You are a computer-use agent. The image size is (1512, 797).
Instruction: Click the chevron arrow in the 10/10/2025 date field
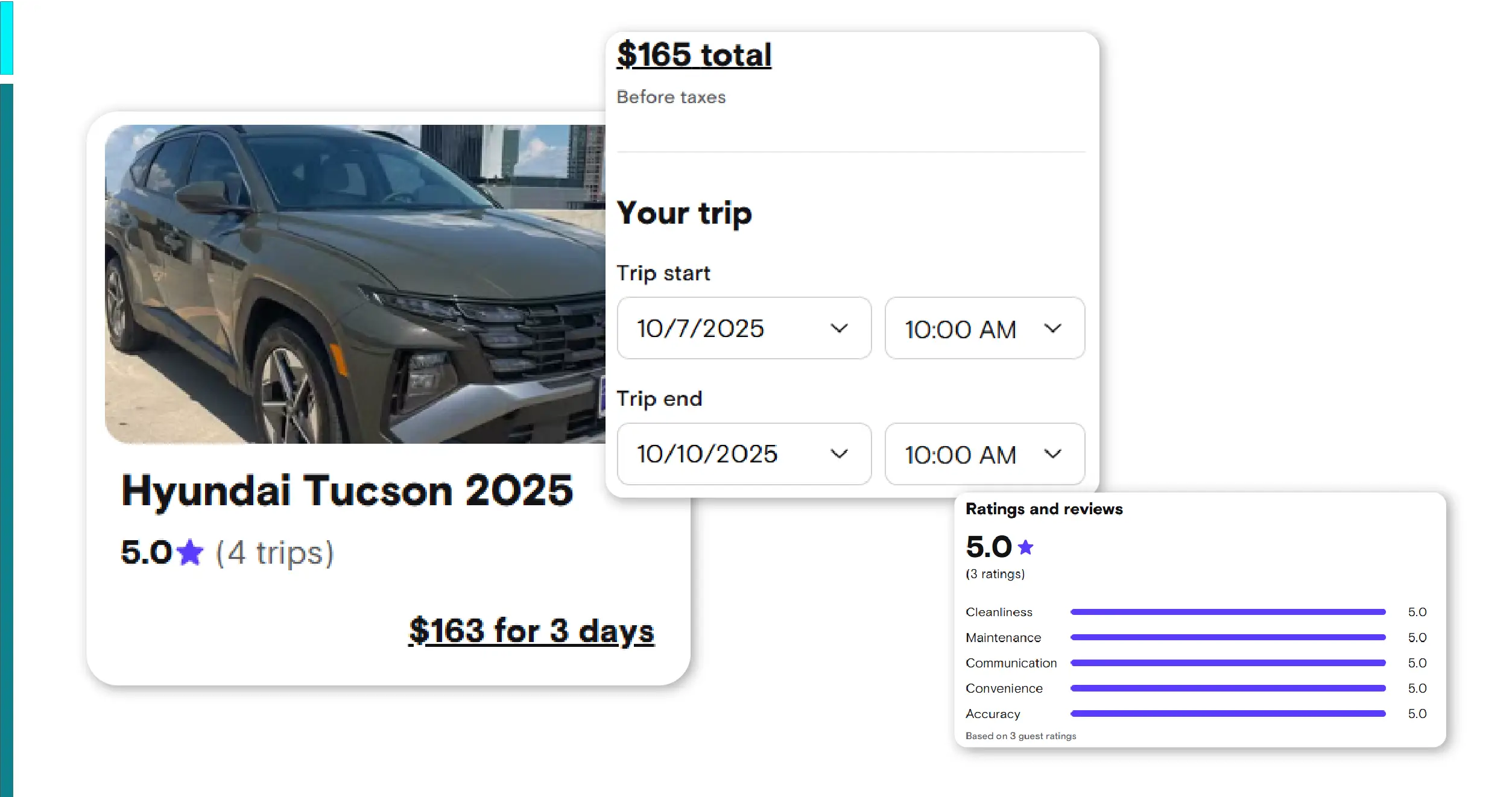(x=839, y=453)
